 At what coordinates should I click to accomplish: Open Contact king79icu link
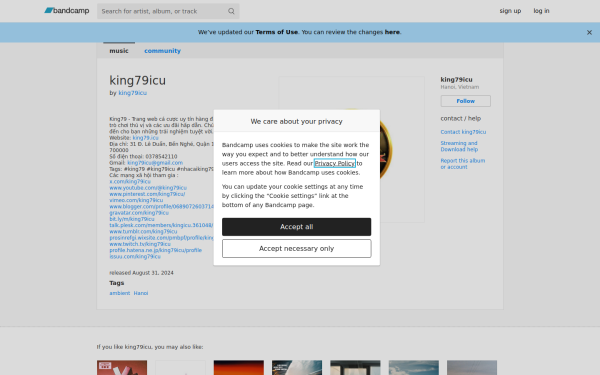pyautogui.click(x=463, y=132)
